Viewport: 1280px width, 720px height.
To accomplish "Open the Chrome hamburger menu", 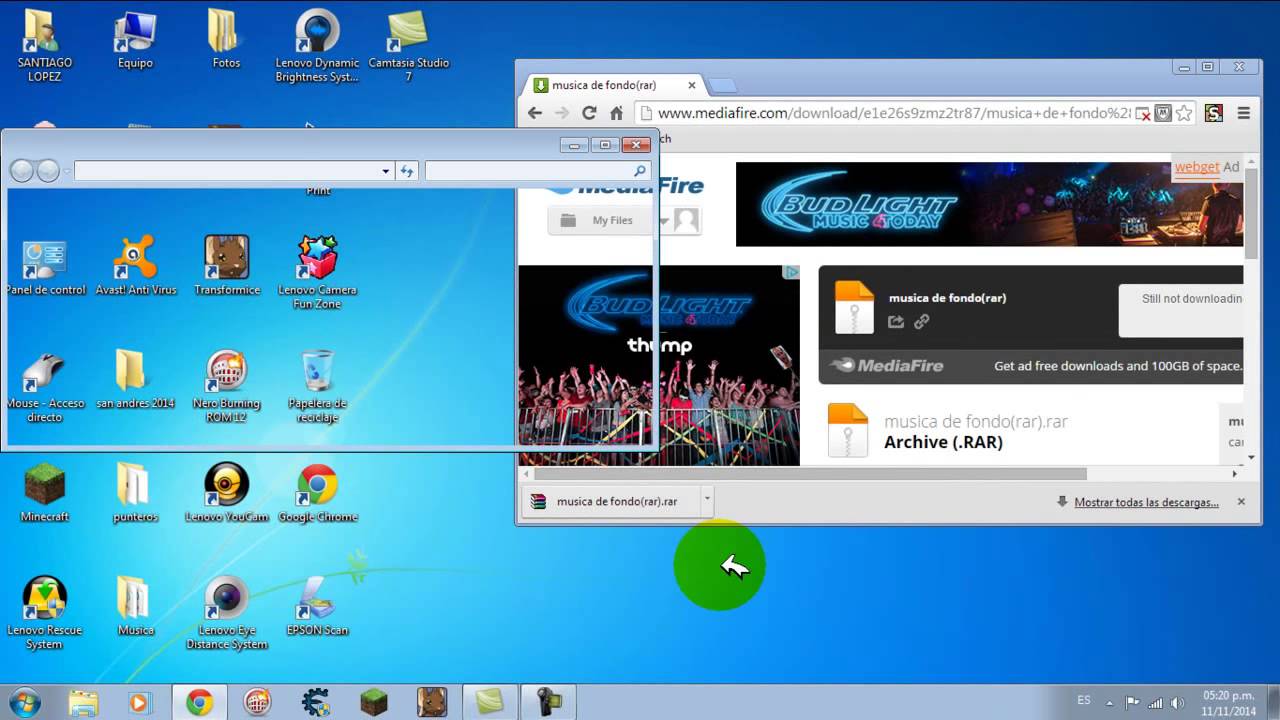I will pos(1244,113).
